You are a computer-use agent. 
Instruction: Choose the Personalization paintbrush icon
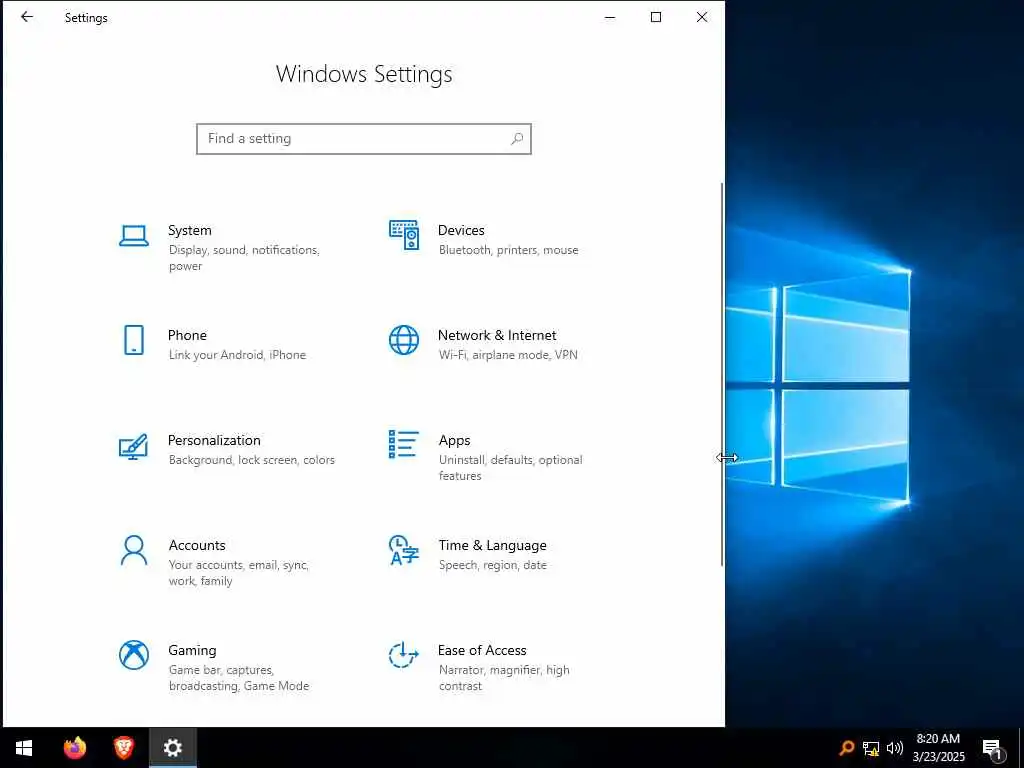pyautogui.click(x=133, y=447)
